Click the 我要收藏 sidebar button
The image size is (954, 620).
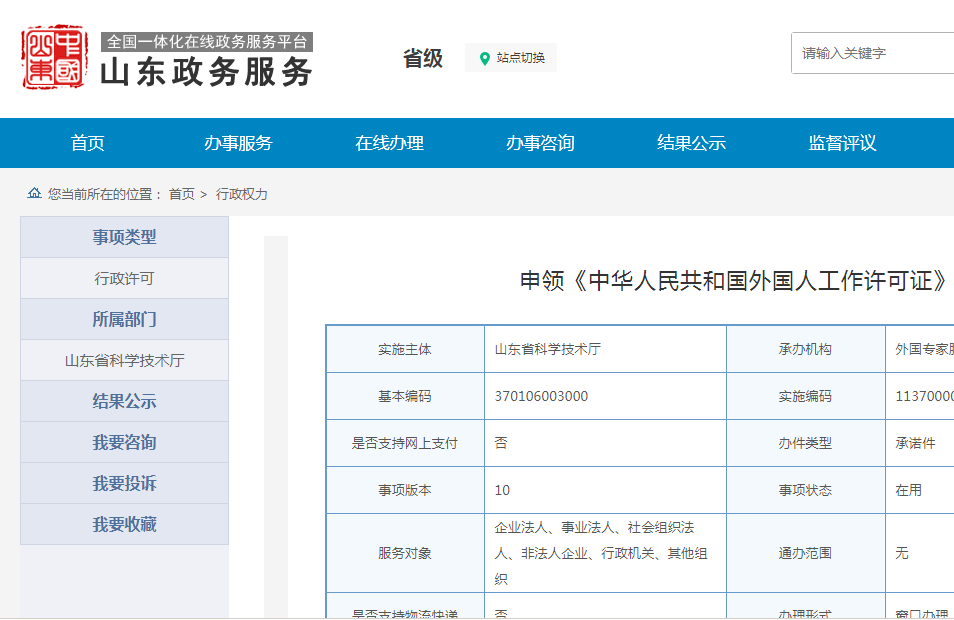click(x=124, y=525)
